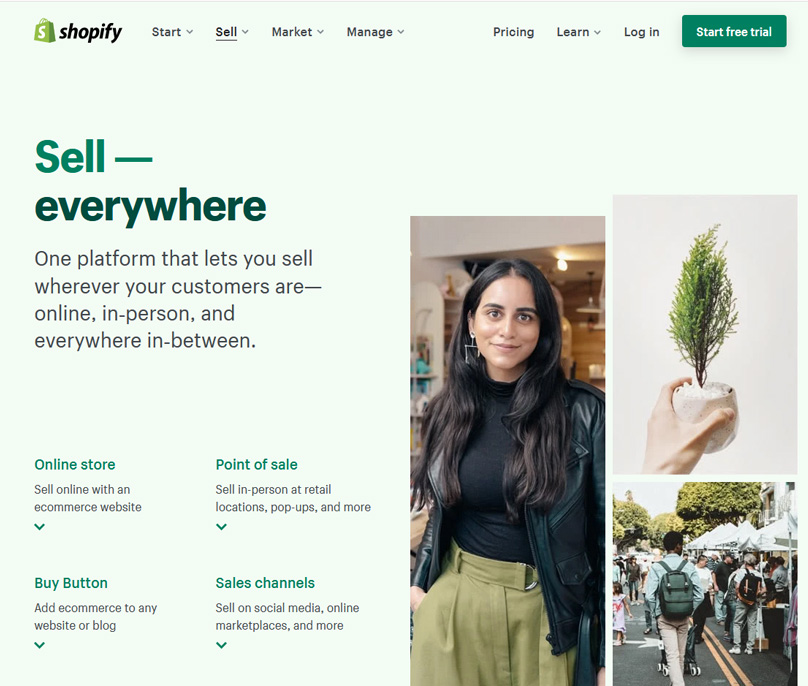The height and width of the screenshot is (686, 808).
Task: Go to the Pricing page
Action: click(513, 32)
